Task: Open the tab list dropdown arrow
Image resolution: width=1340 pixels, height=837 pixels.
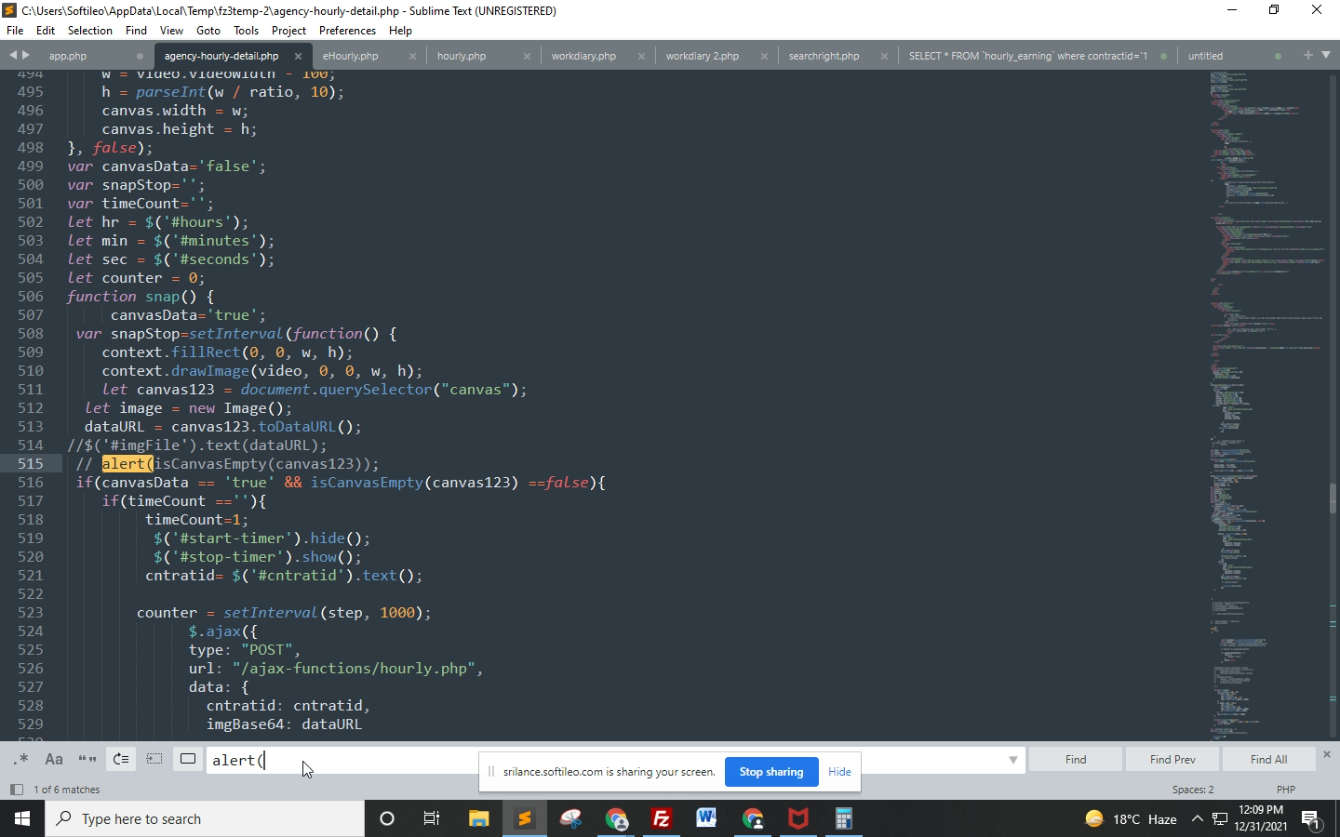Action: [x=1326, y=55]
